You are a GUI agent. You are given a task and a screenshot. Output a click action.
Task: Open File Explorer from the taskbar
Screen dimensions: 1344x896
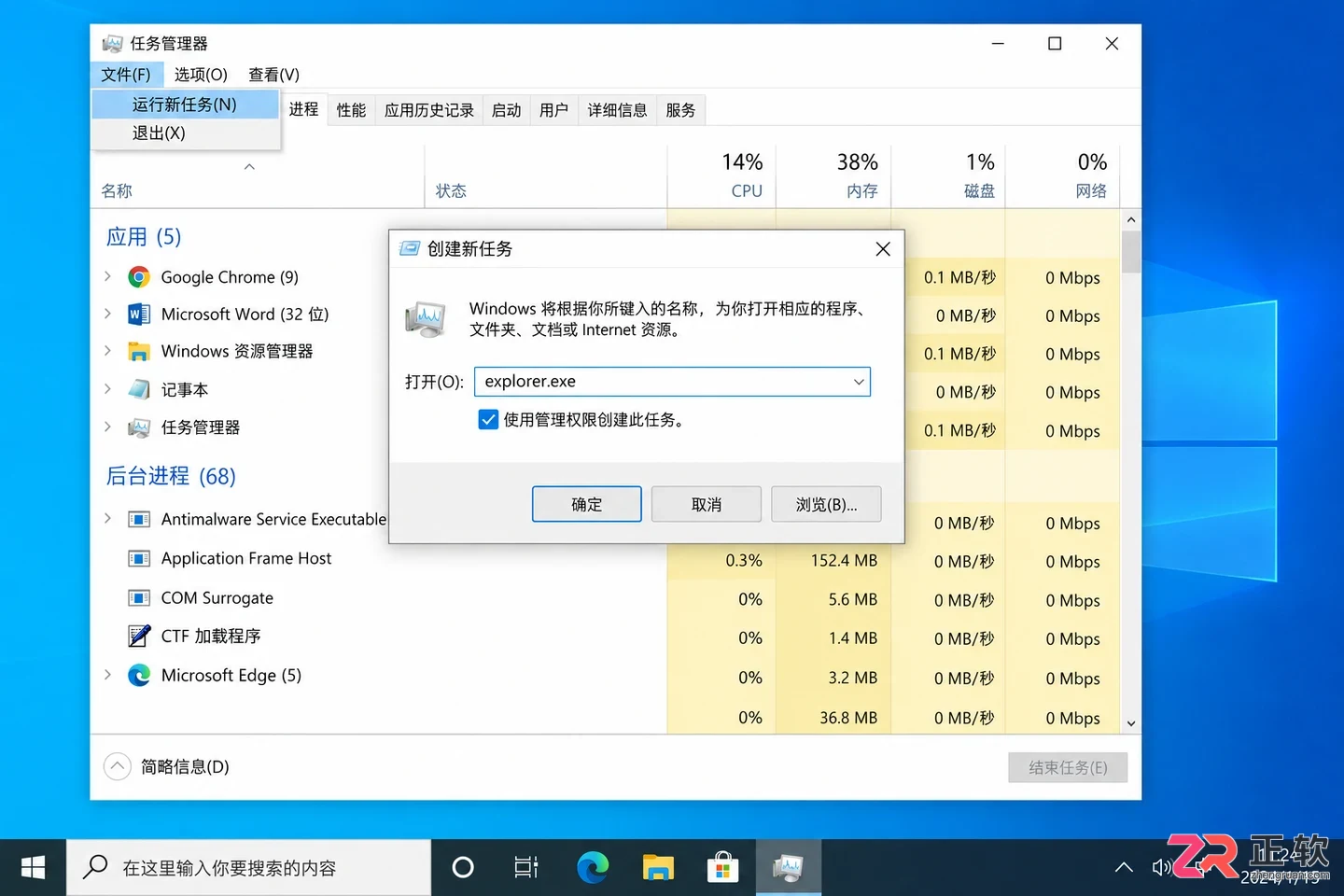(x=658, y=868)
